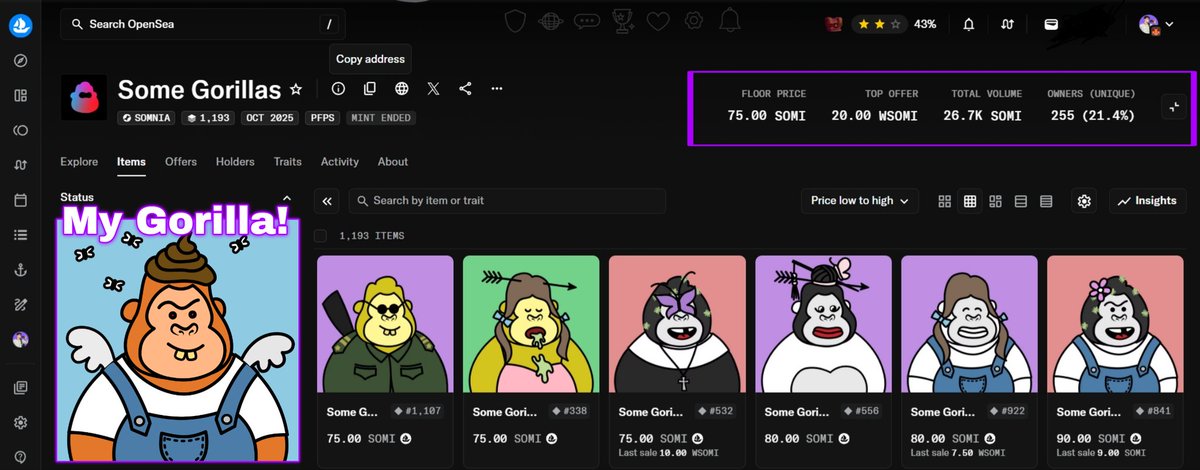The width and height of the screenshot is (1200, 470).
Task: Open the collections layout icon in sidebar
Action: [x=20, y=96]
